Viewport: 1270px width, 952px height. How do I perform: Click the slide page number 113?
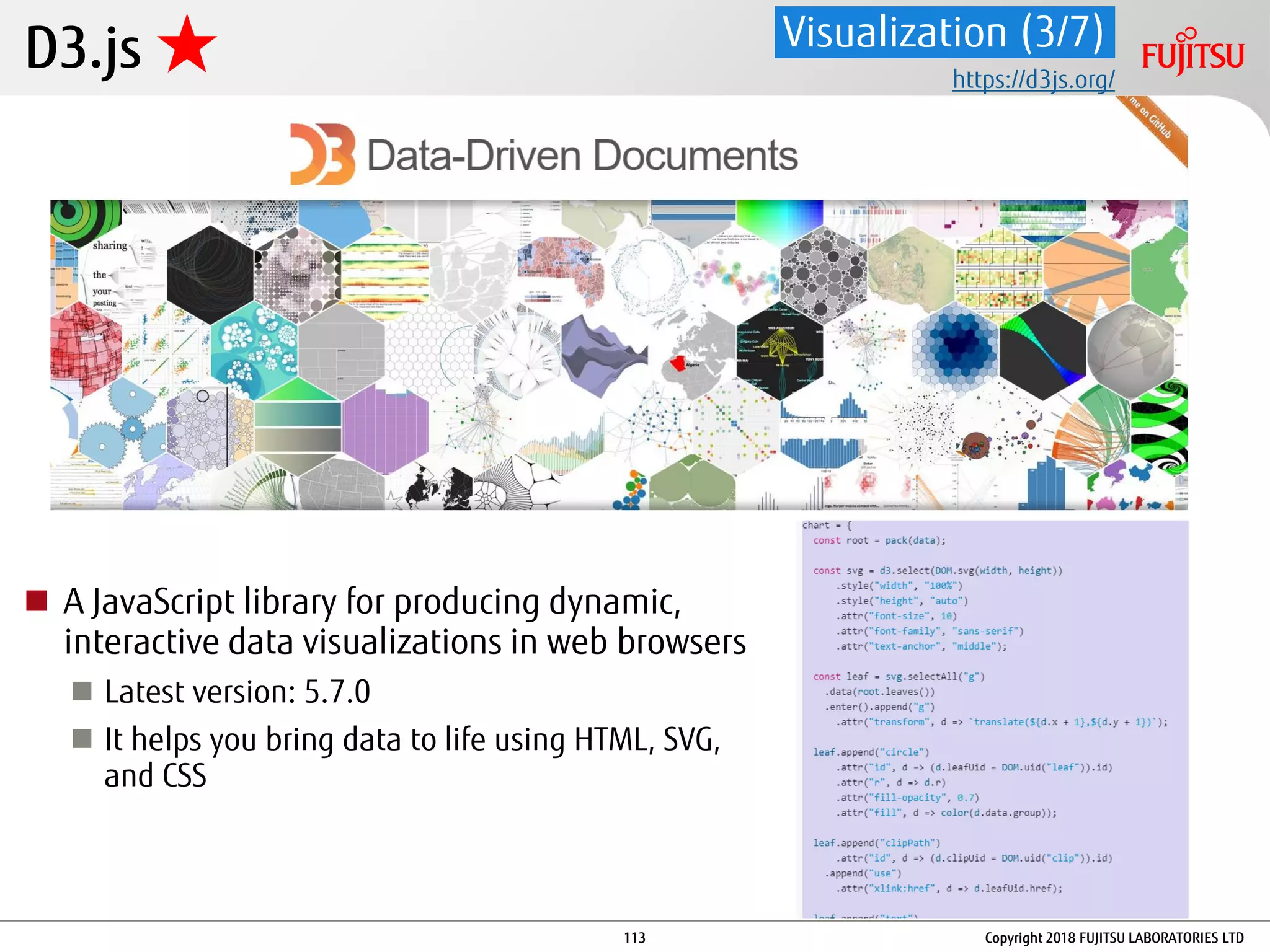pyautogui.click(x=634, y=938)
